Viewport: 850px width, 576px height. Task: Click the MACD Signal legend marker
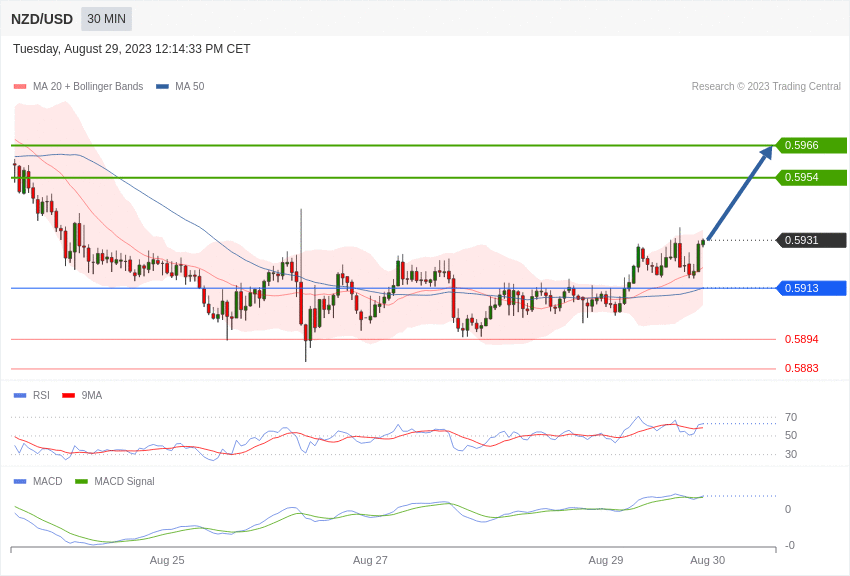(x=81, y=481)
